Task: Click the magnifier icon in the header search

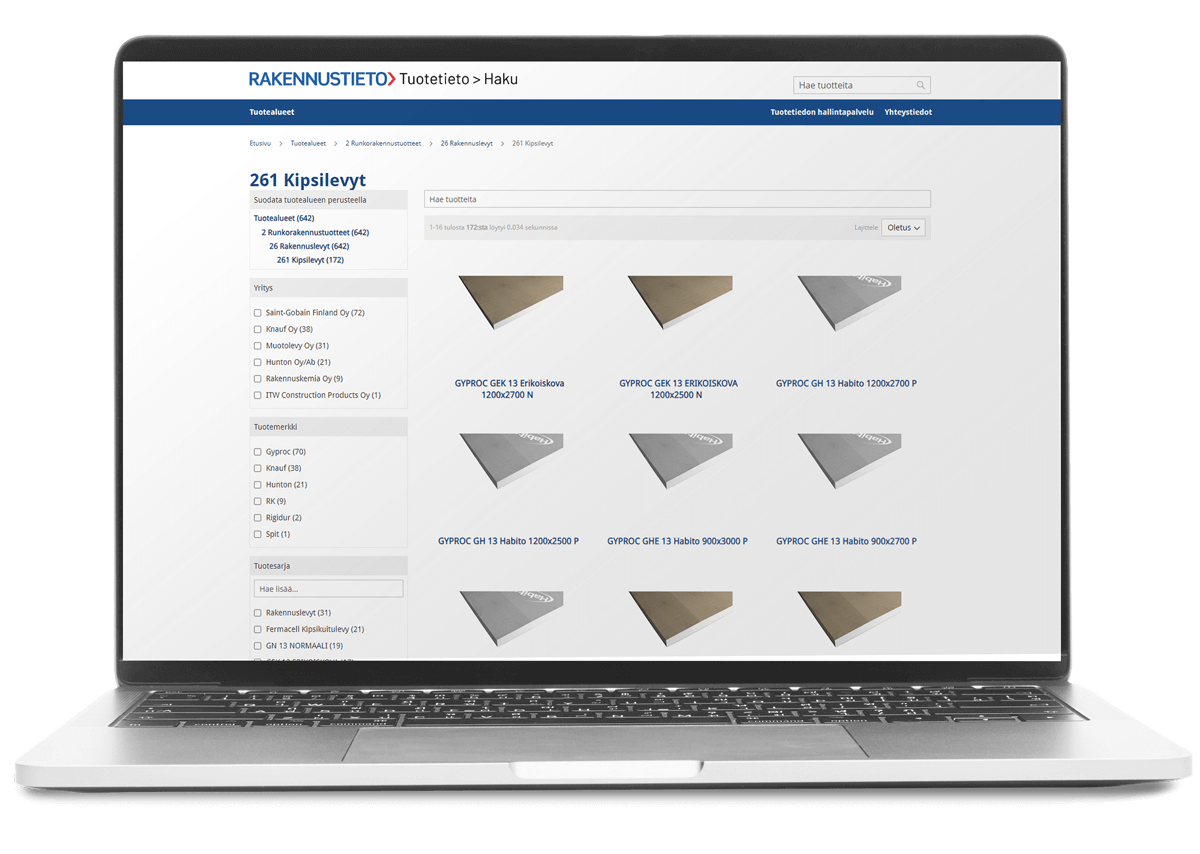Action: [921, 85]
